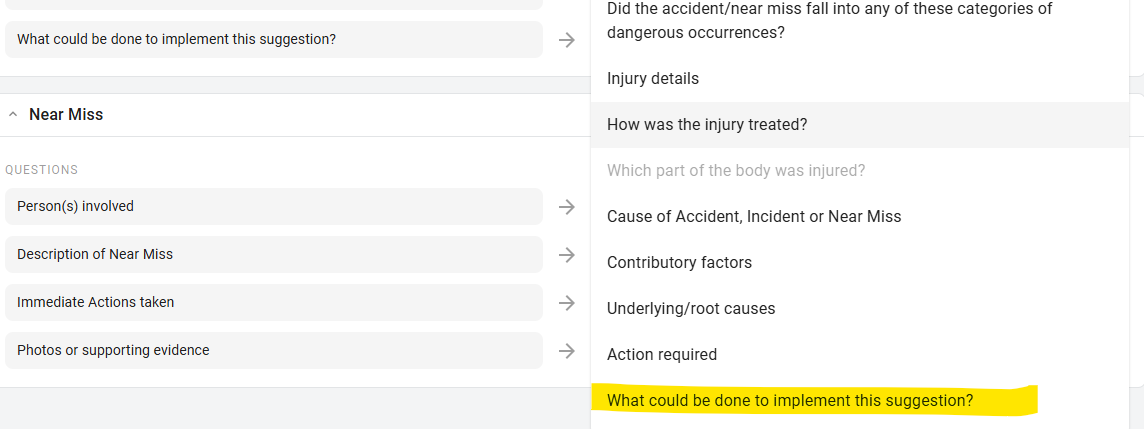The height and width of the screenshot is (429, 1144).
Task: Click arrow beside Description of Near Miss
Action: pos(567,255)
